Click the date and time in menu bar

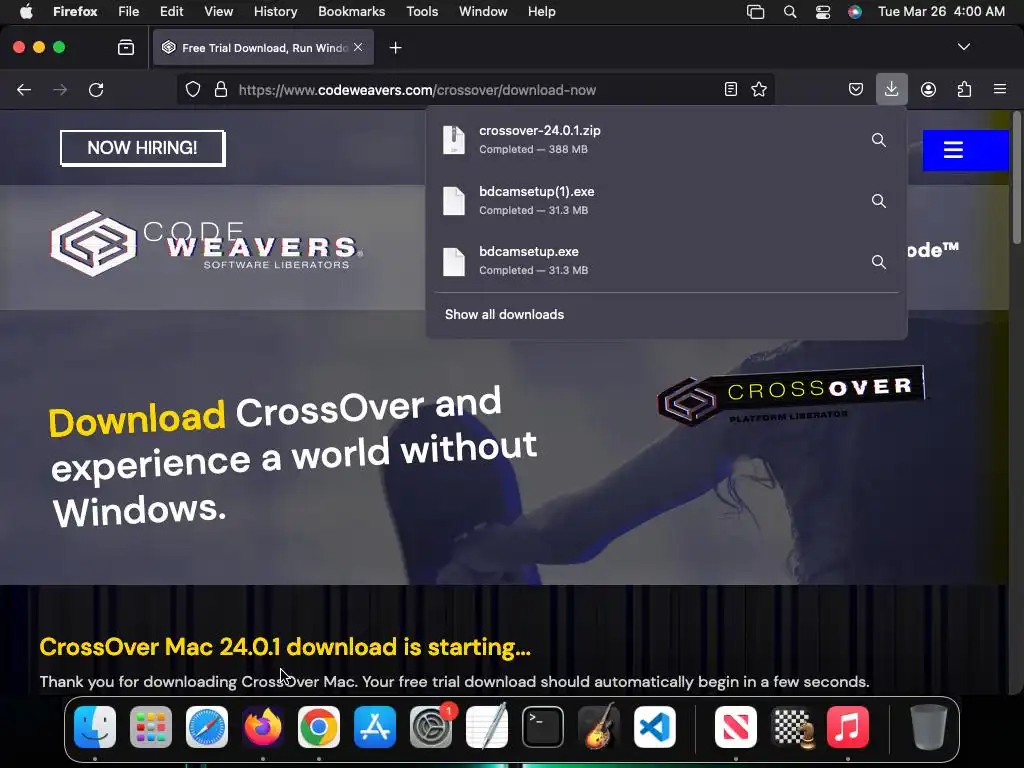pos(941,12)
